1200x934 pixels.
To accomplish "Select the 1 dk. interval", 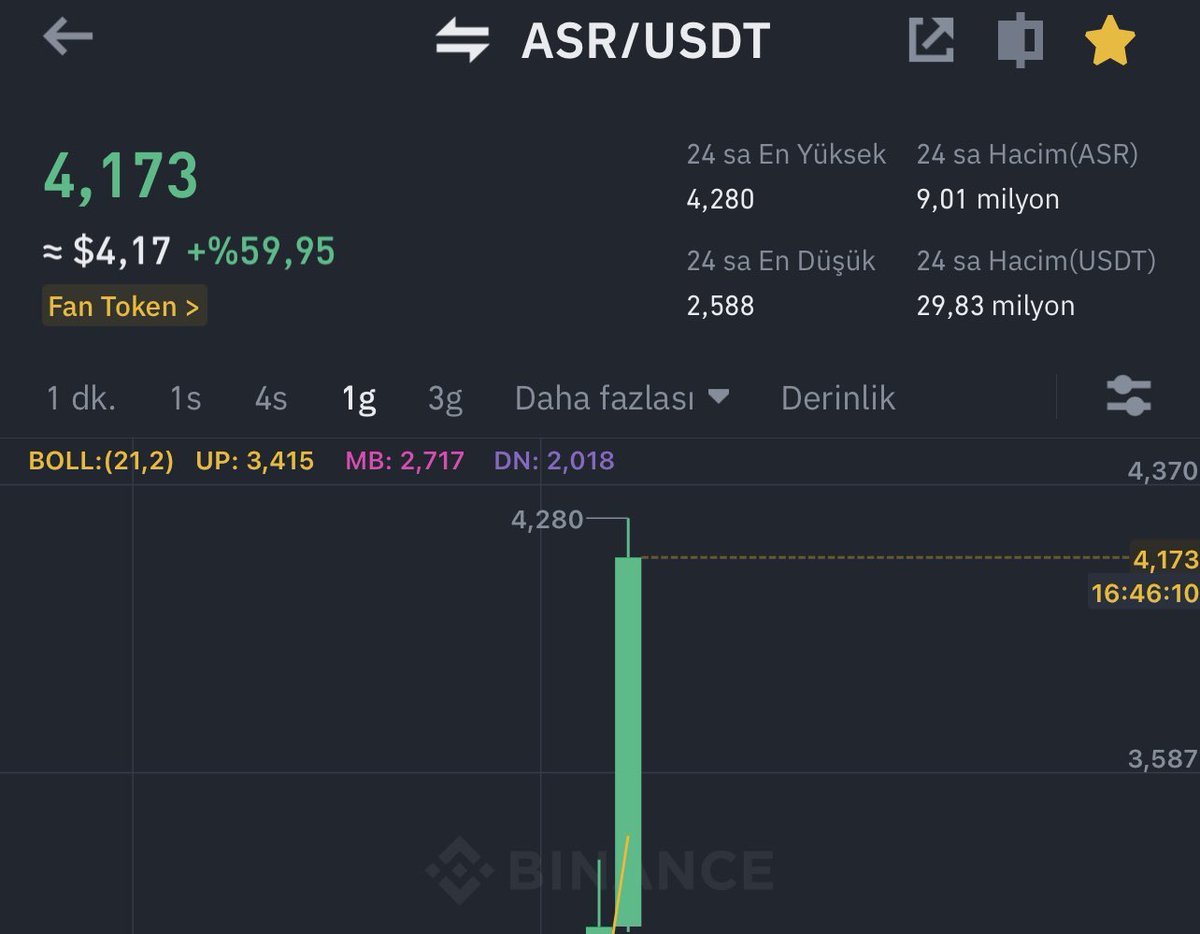I will pyautogui.click(x=81, y=398).
